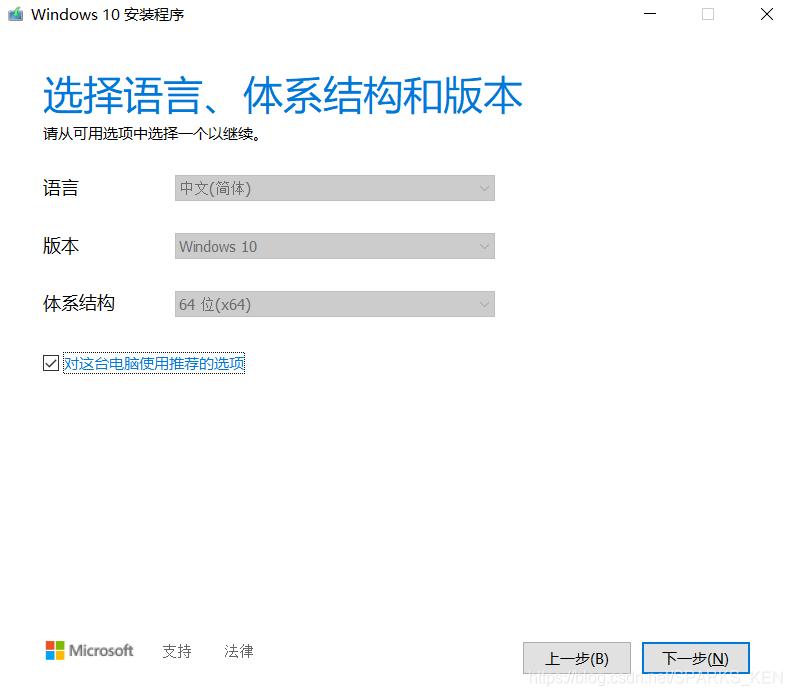This screenshot has width=792, height=696.
Task: Click the '版本' field label
Action: [61, 246]
